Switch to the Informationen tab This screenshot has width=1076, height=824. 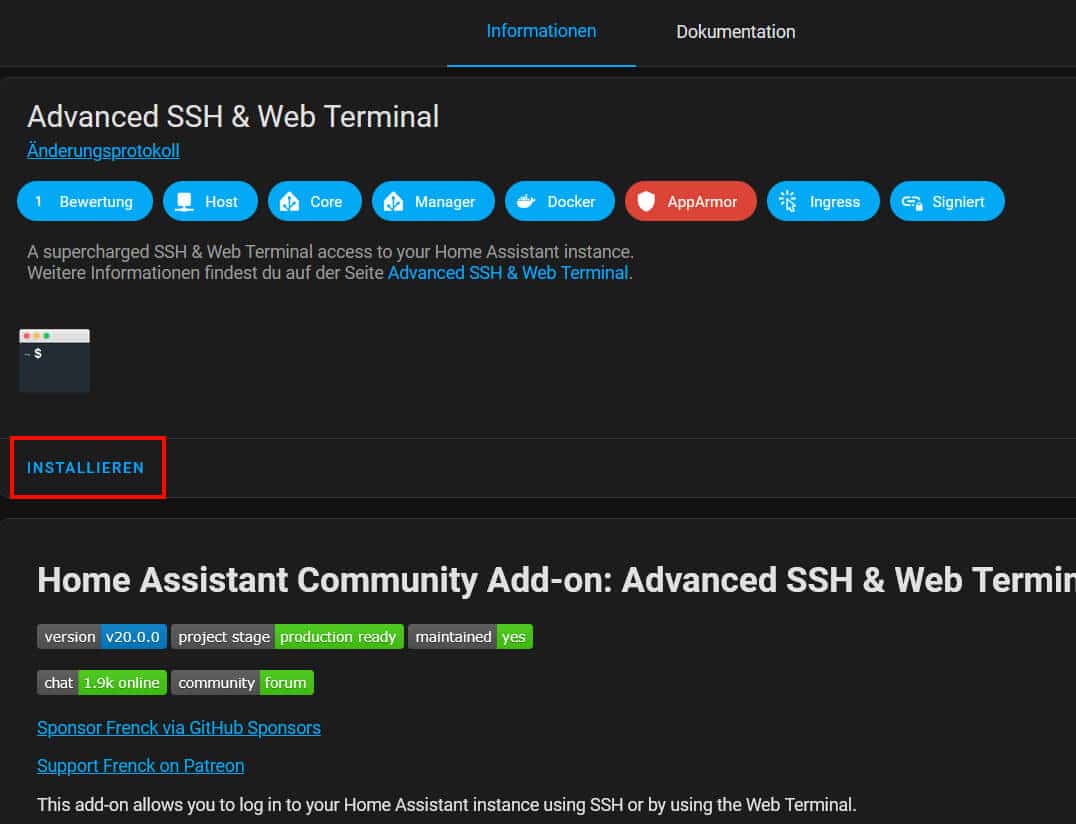tap(541, 31)
